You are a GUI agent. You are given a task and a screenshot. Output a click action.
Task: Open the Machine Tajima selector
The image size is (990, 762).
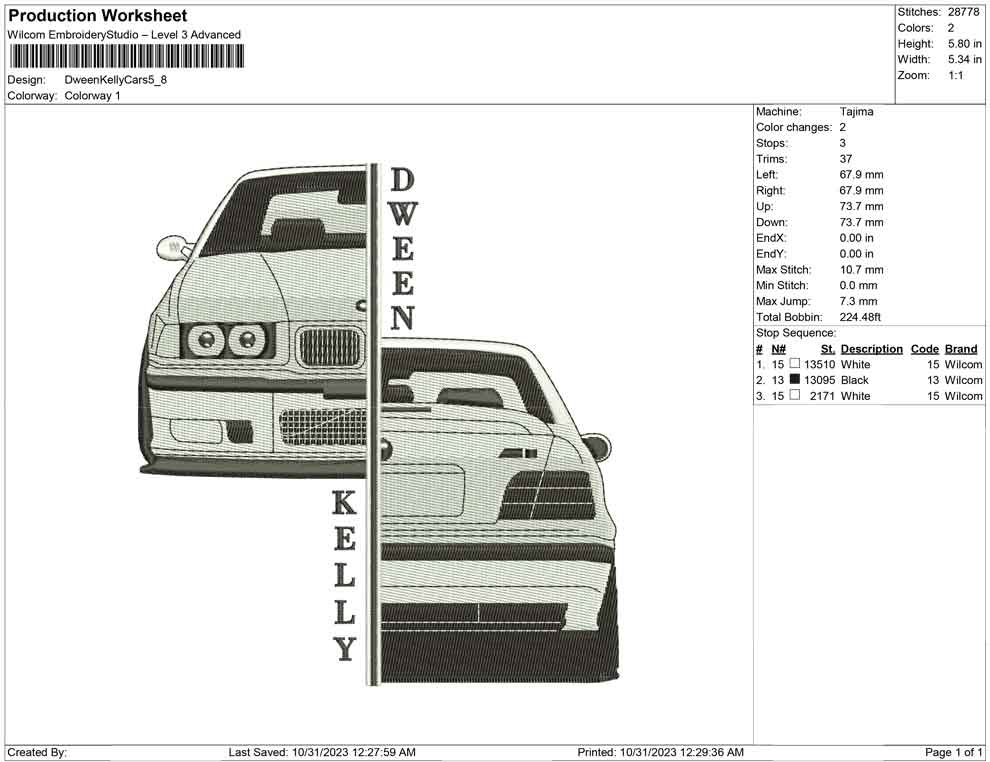coord(850,111)
